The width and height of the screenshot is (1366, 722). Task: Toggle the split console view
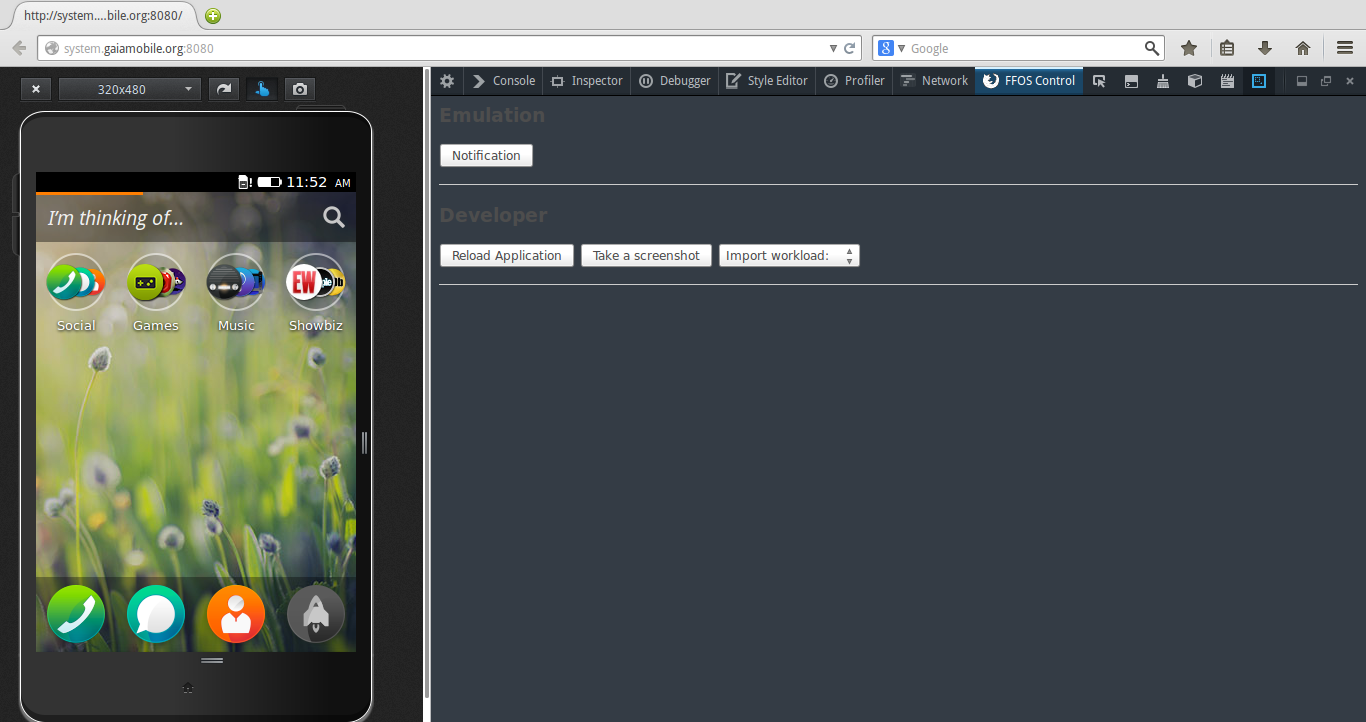coord(1131,81)
